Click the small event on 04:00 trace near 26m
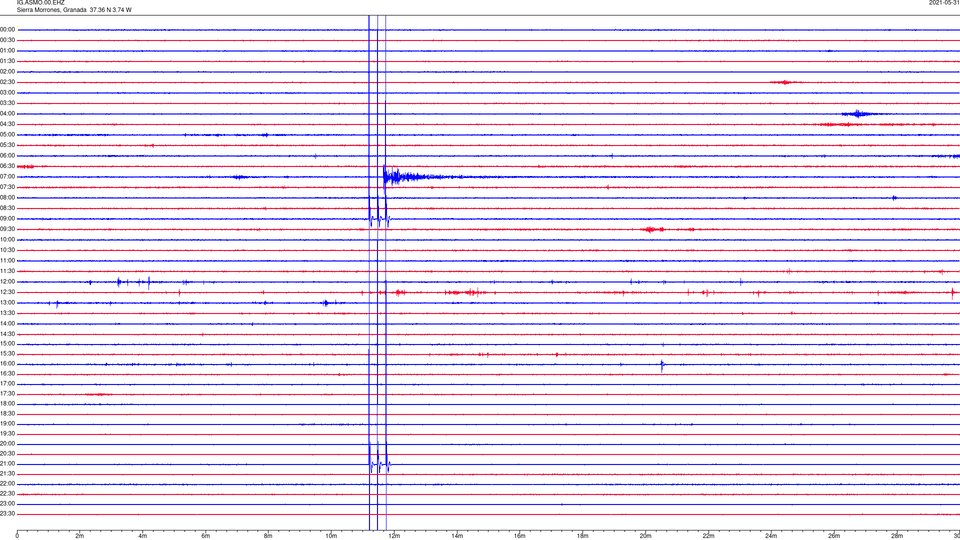Image resolution: width=960 pixels, height=540 pixels. click(858, 114)
